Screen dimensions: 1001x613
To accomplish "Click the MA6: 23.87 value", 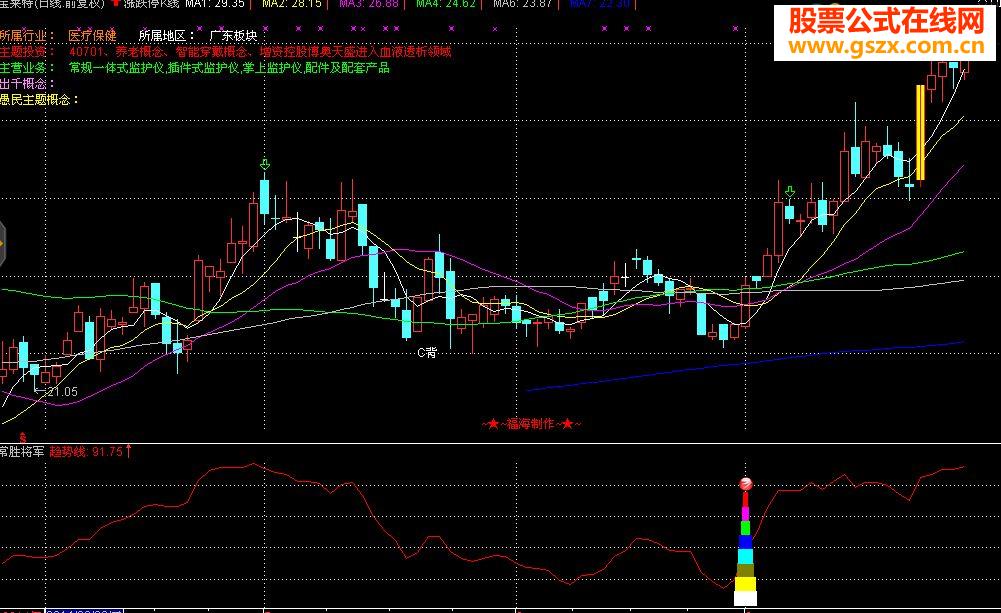I will tap(523, 4).
